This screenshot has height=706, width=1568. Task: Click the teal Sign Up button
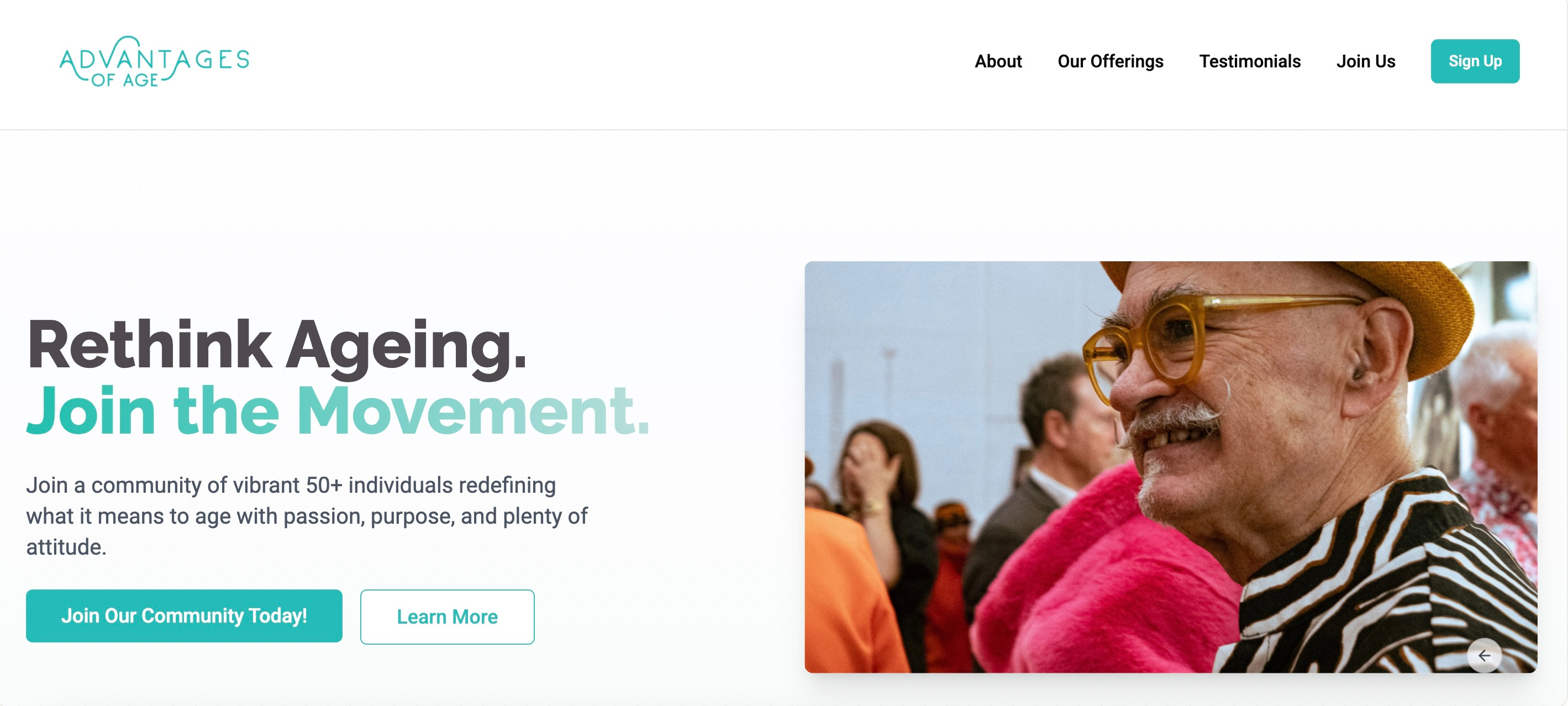coord(1475,61)
